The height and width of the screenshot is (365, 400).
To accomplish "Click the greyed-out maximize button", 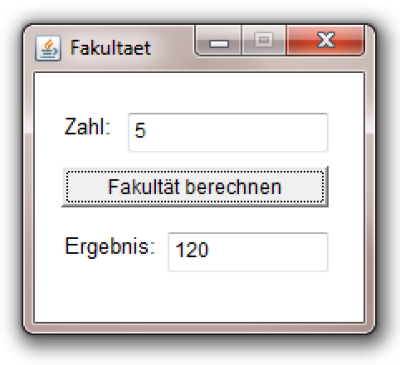I will [x=264, y=40].
